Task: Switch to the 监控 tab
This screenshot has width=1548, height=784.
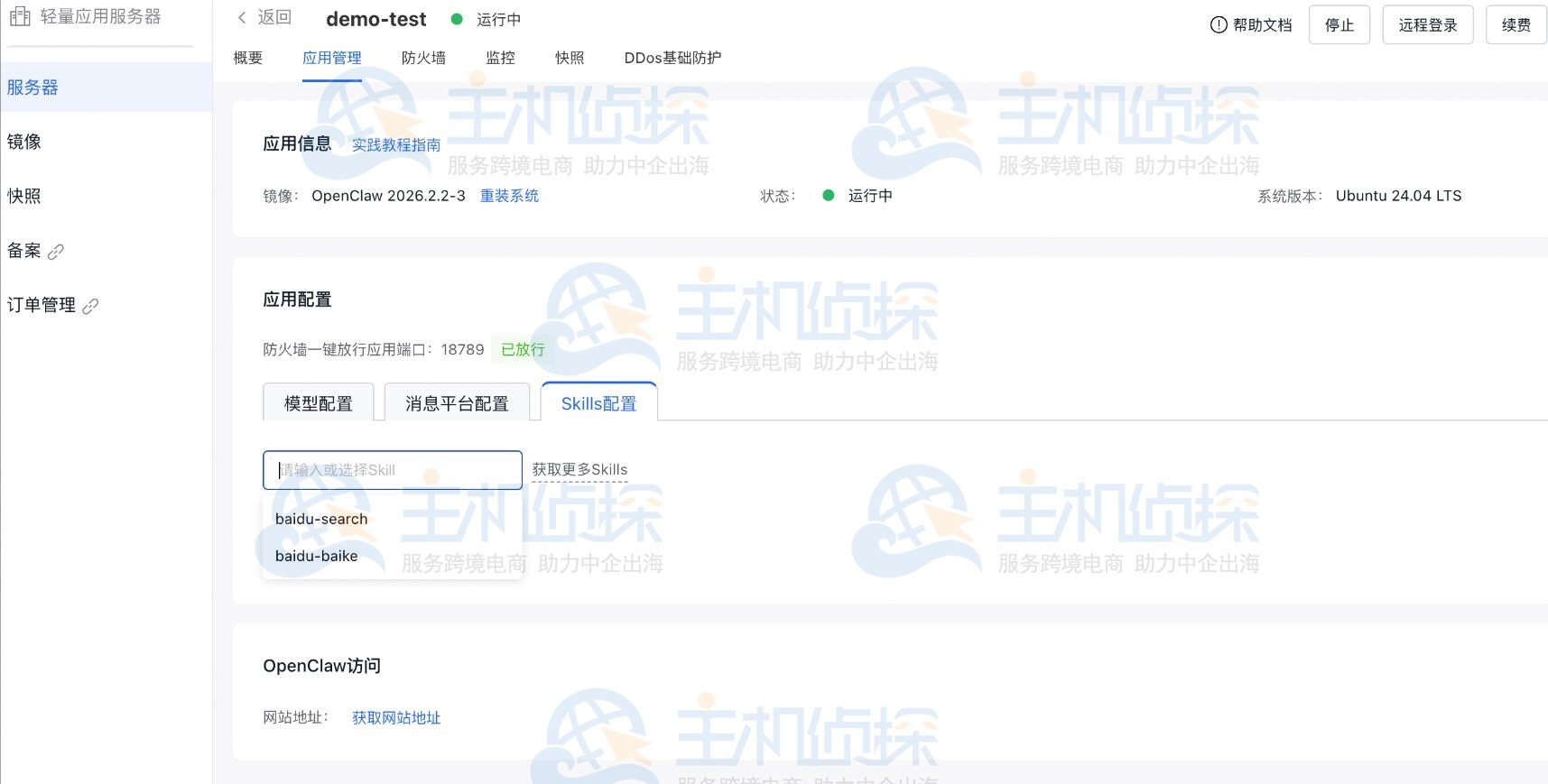Action: tap(500, 58)
